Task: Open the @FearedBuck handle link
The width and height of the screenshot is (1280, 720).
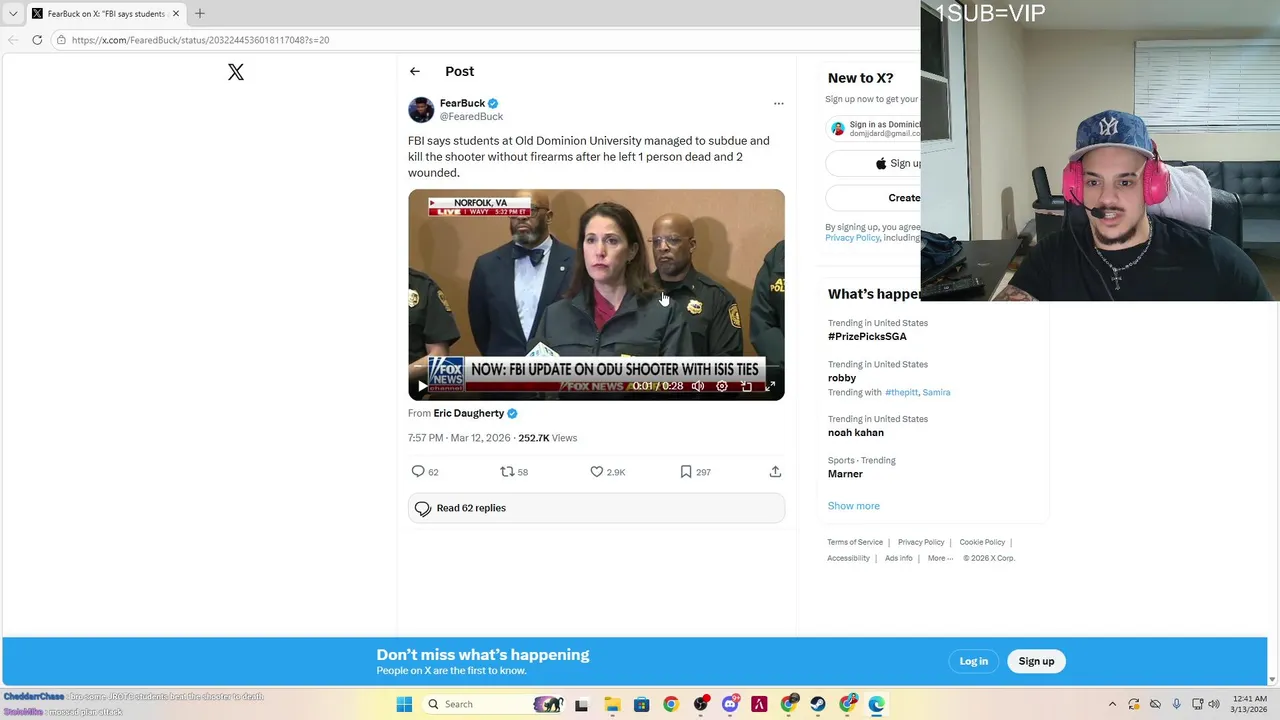Action: (x=471, y=117)
